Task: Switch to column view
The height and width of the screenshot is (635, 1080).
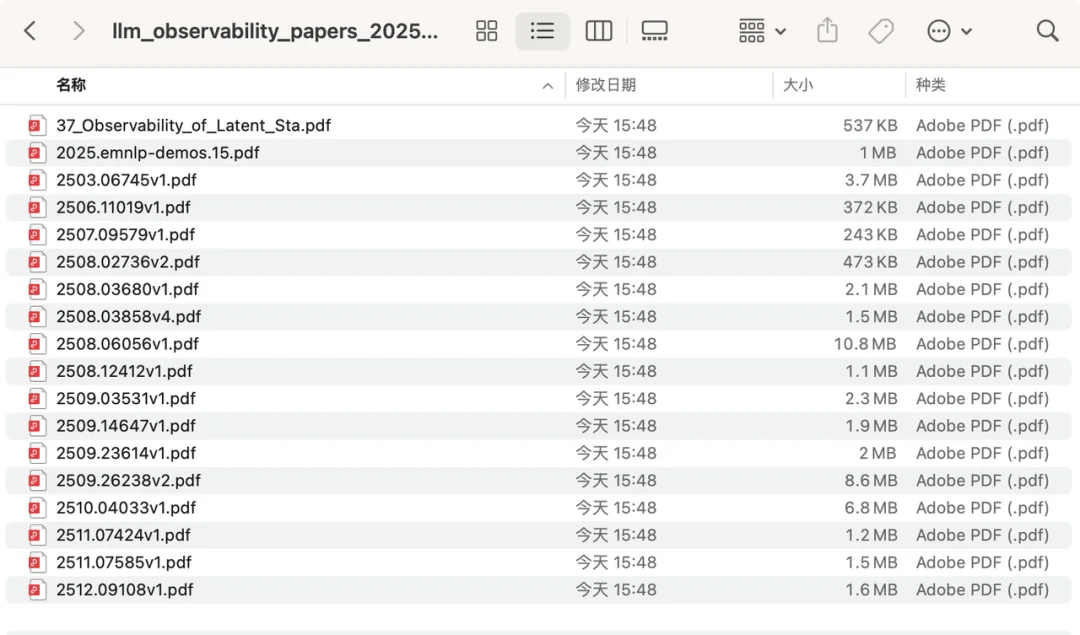Action: 598,31
